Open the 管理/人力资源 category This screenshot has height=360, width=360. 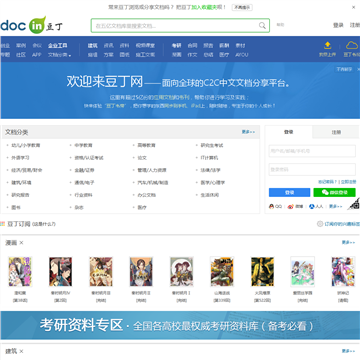[x=152, y=170]
